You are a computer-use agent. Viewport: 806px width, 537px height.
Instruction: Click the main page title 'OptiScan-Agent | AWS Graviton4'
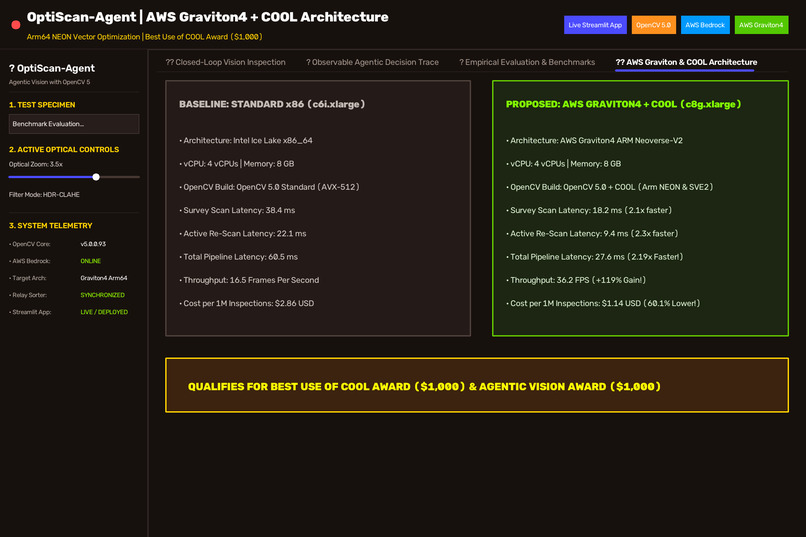[208, 17]
